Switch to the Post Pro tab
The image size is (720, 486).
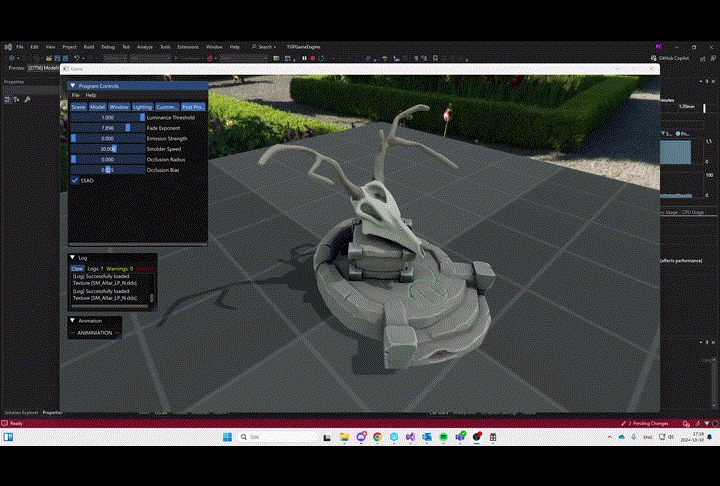point(192,107)
